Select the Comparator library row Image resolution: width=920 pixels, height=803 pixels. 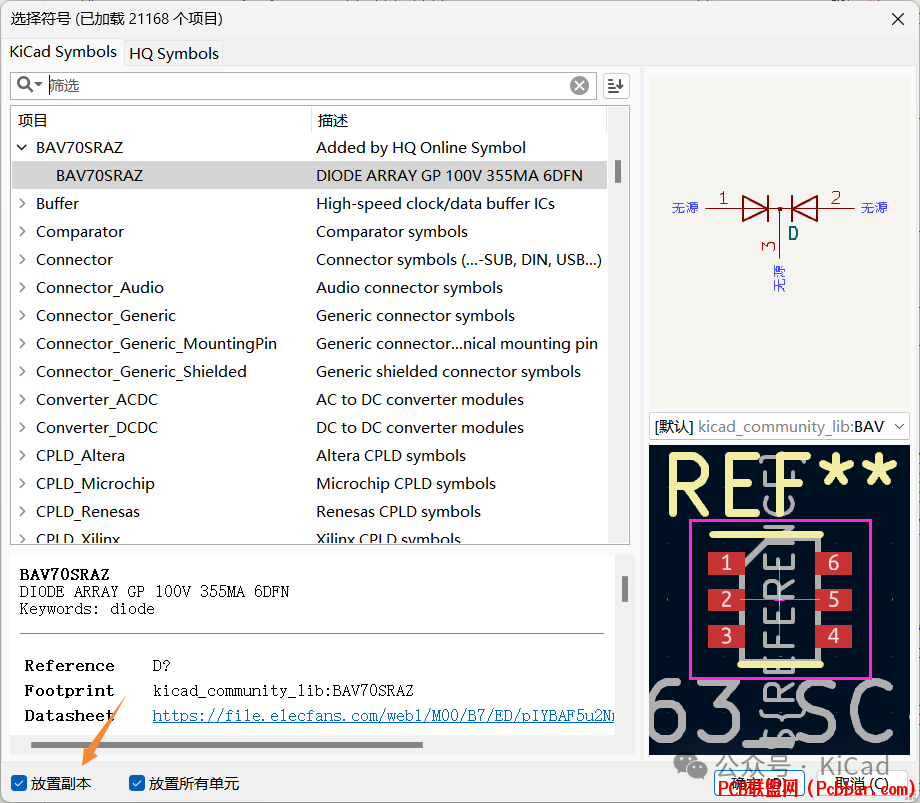click(x=309, y=232)
